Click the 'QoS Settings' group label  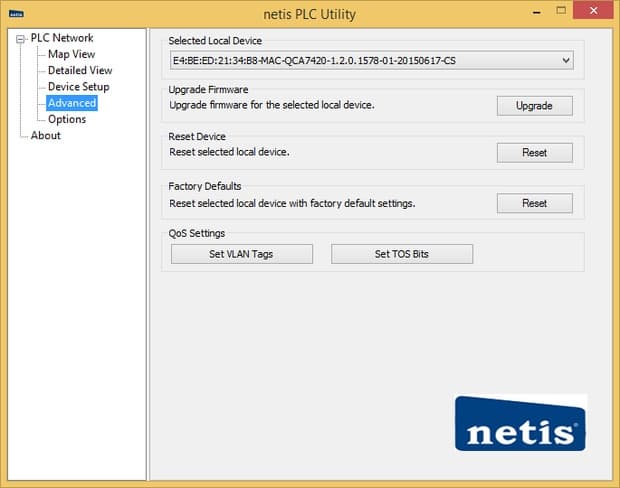tap(197, 233)
